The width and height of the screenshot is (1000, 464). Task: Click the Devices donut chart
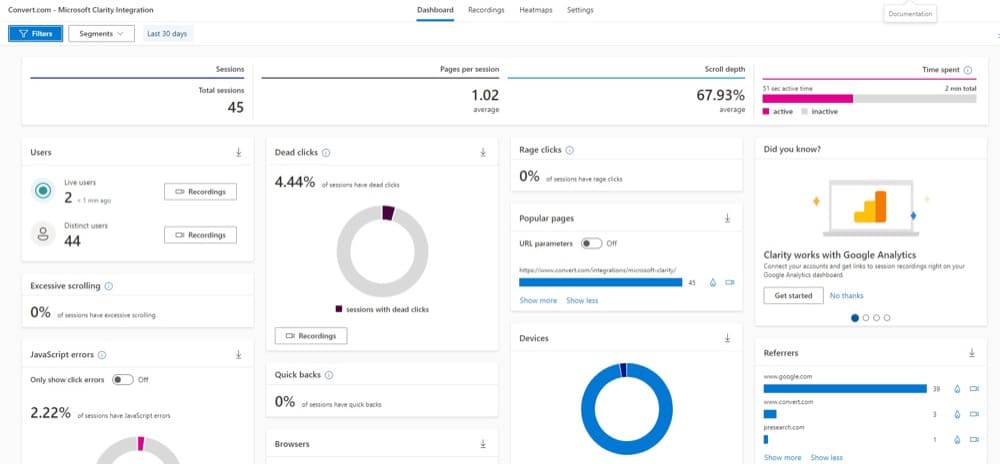[x=626, y=409]
